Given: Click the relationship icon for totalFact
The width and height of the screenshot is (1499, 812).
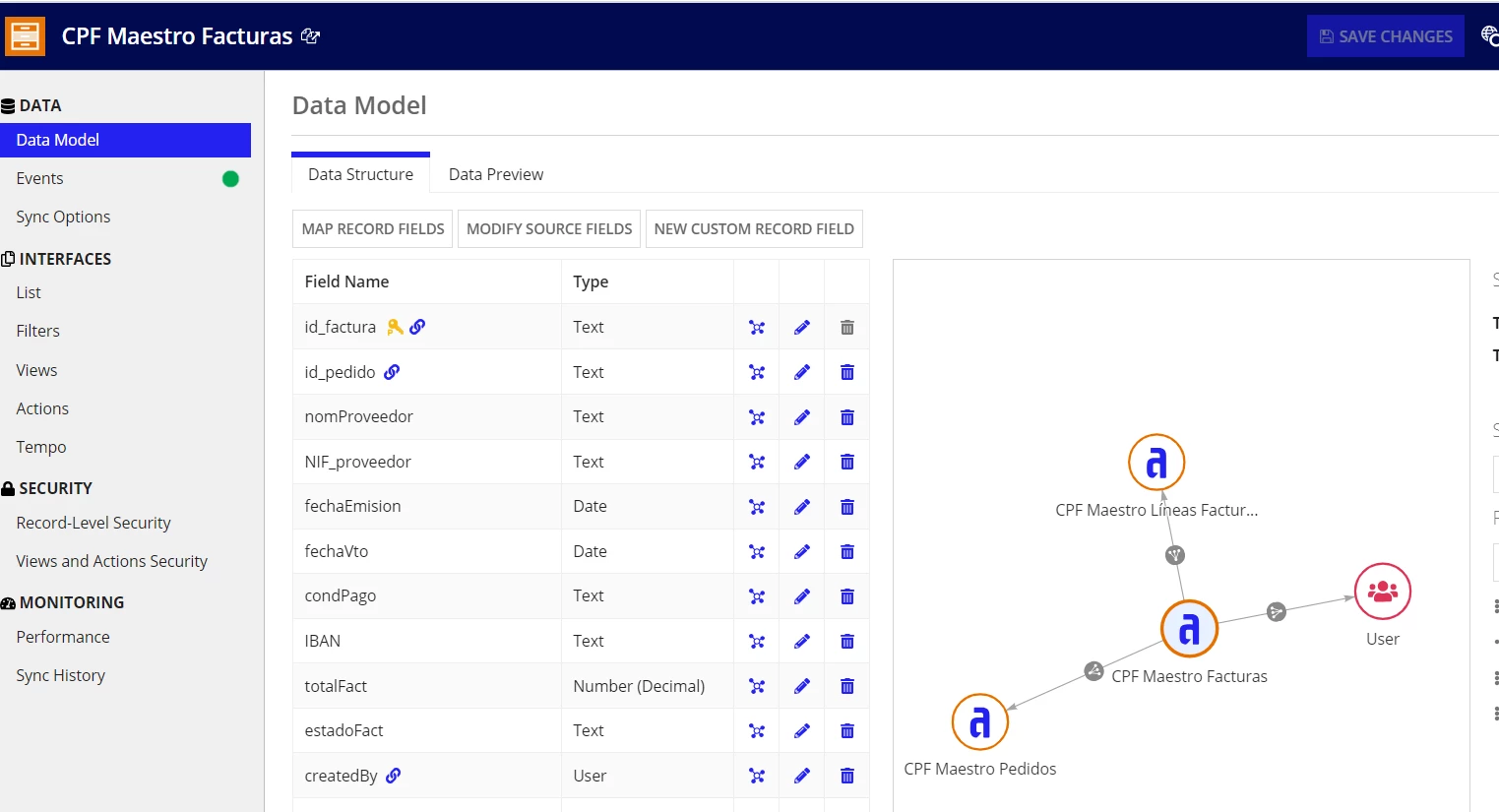Looking at the screenshot, I should pyautogui.click(x=757, y=686).
